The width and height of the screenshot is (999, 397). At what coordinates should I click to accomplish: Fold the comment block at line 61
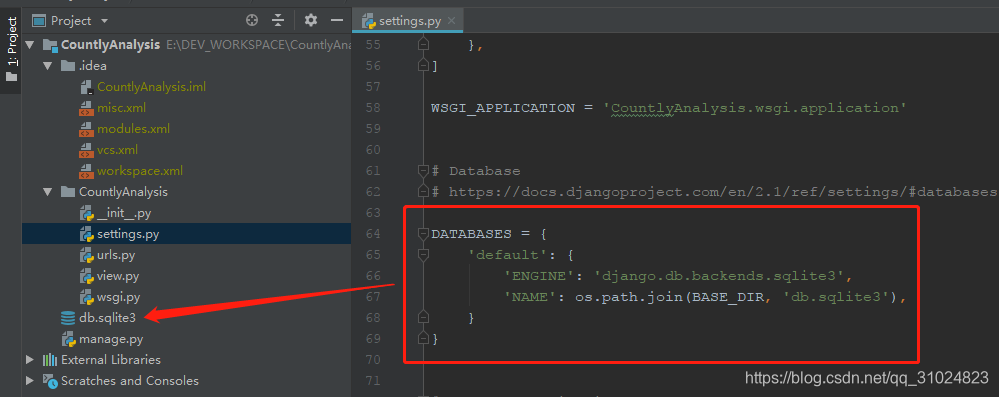point(423,171)
